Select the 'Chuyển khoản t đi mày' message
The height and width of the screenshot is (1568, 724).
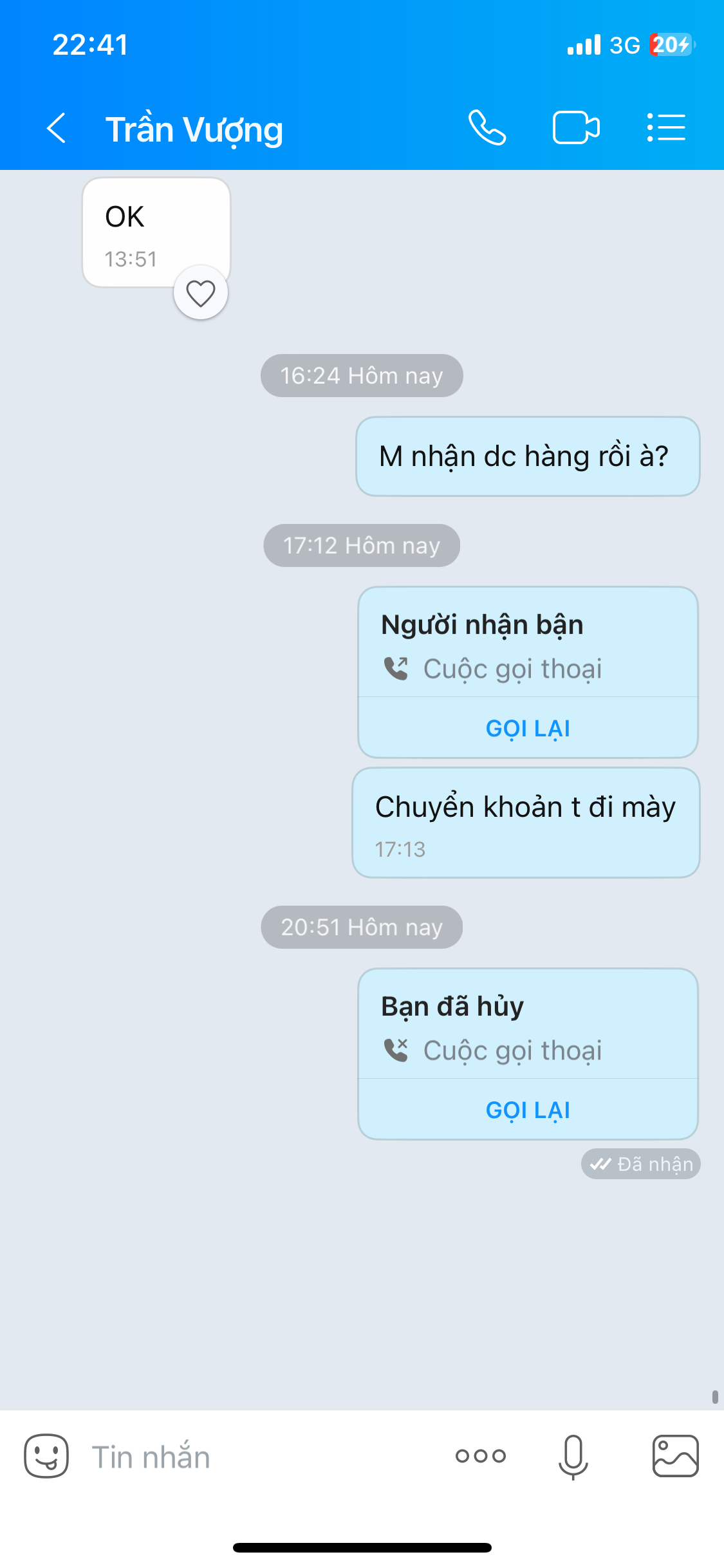point(526,823)
